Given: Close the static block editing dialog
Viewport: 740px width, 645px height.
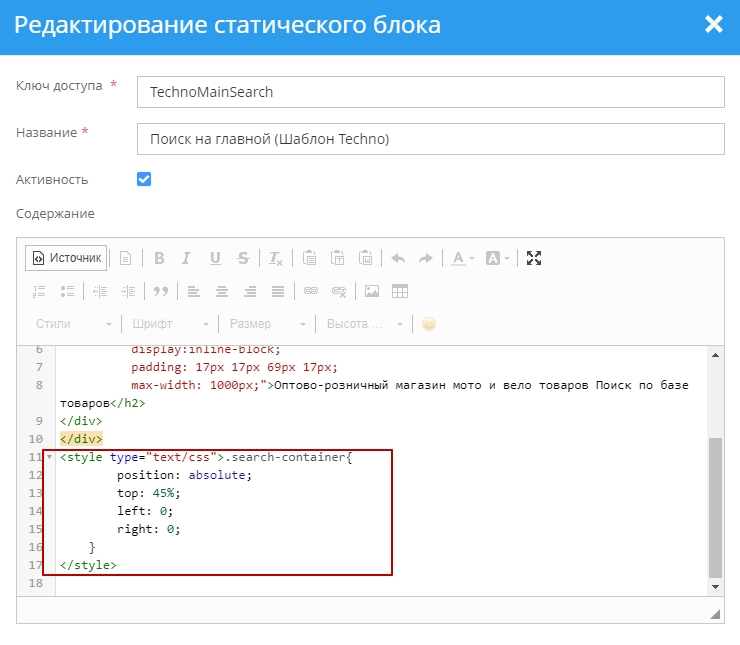Looking at the screenshot, I should (713, 25).
